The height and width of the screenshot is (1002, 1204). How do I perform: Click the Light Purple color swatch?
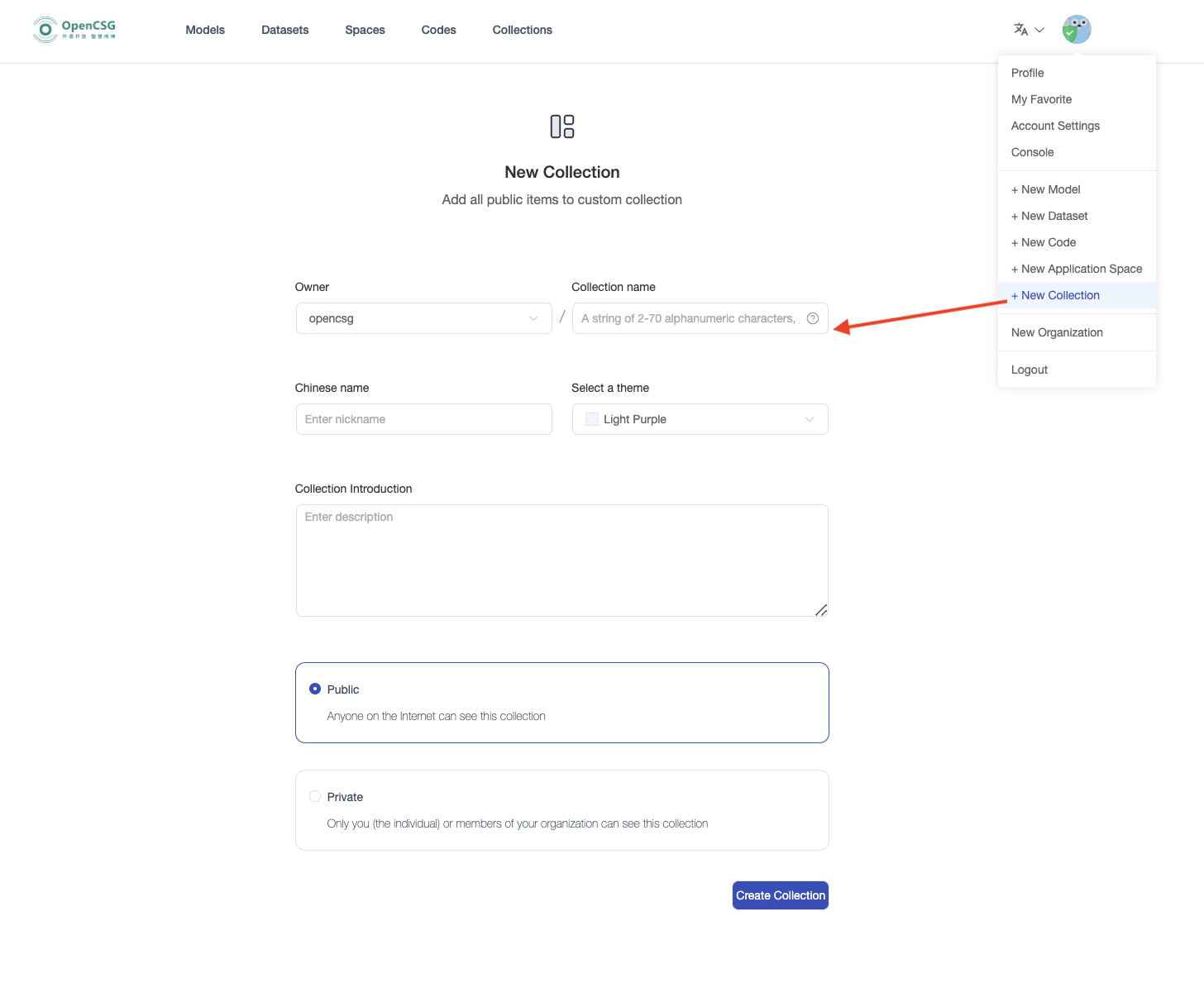pyautogui.click(x=592, y=419)
